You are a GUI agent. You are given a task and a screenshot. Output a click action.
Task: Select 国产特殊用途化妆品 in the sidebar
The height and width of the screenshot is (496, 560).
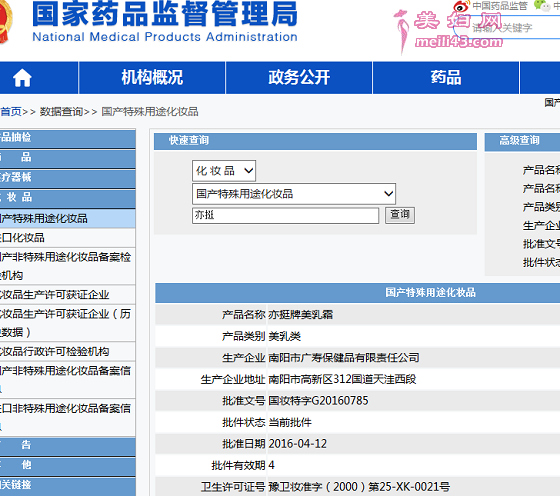pyautogui.click(x=68, y=218)
